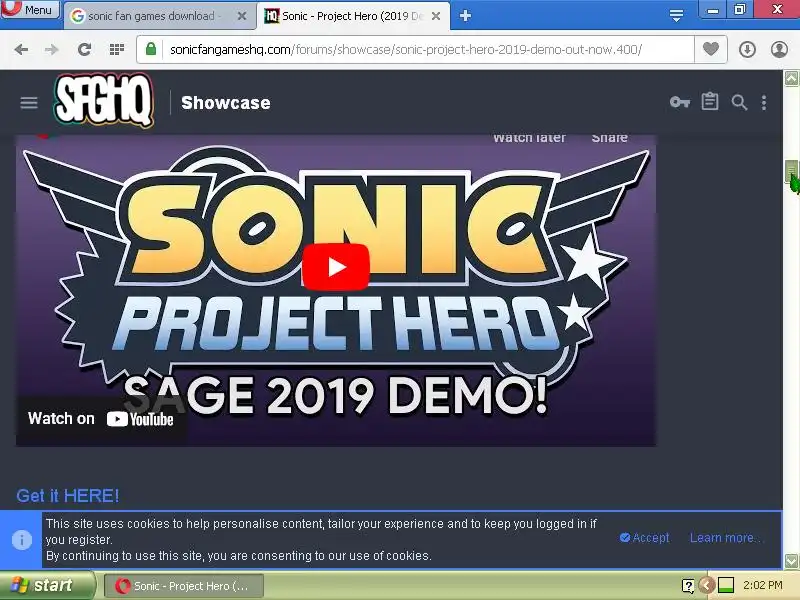Go forward with the forward arrow
The image size is (800, 600).
(x=52, y=49)
